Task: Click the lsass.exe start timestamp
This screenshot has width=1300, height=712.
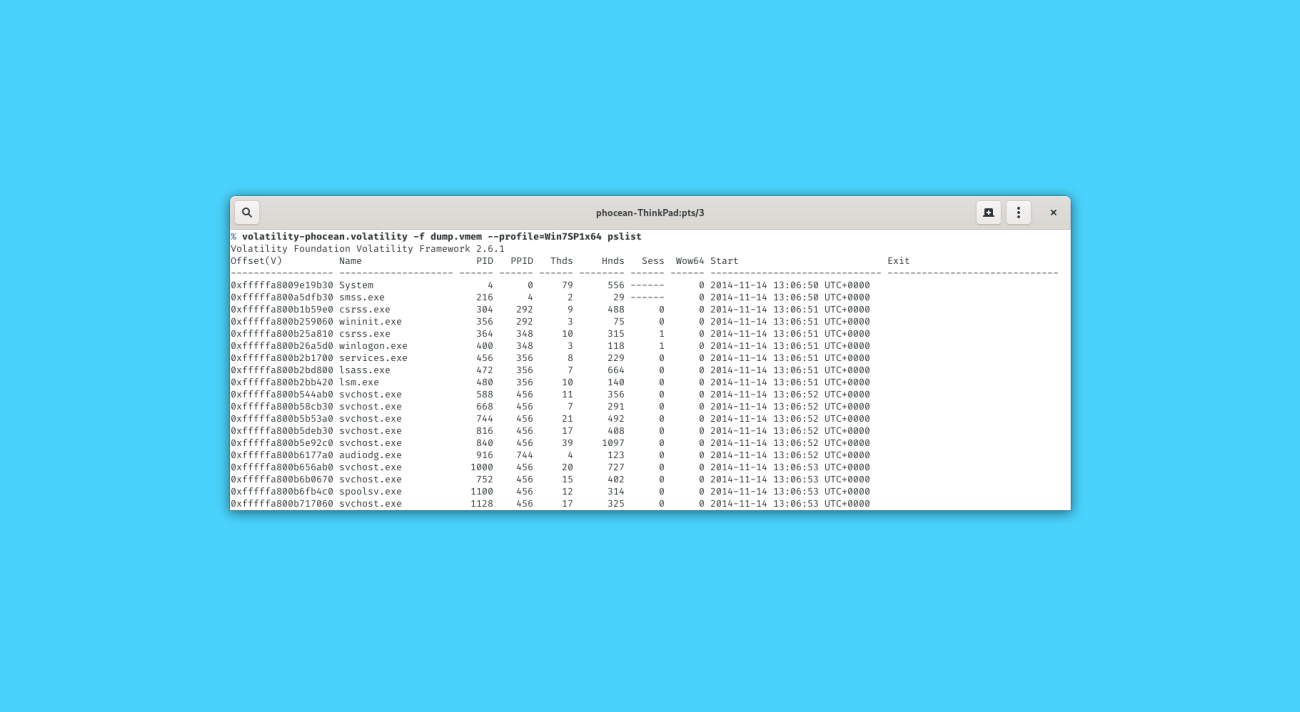Action: click(x=790, y=370)
